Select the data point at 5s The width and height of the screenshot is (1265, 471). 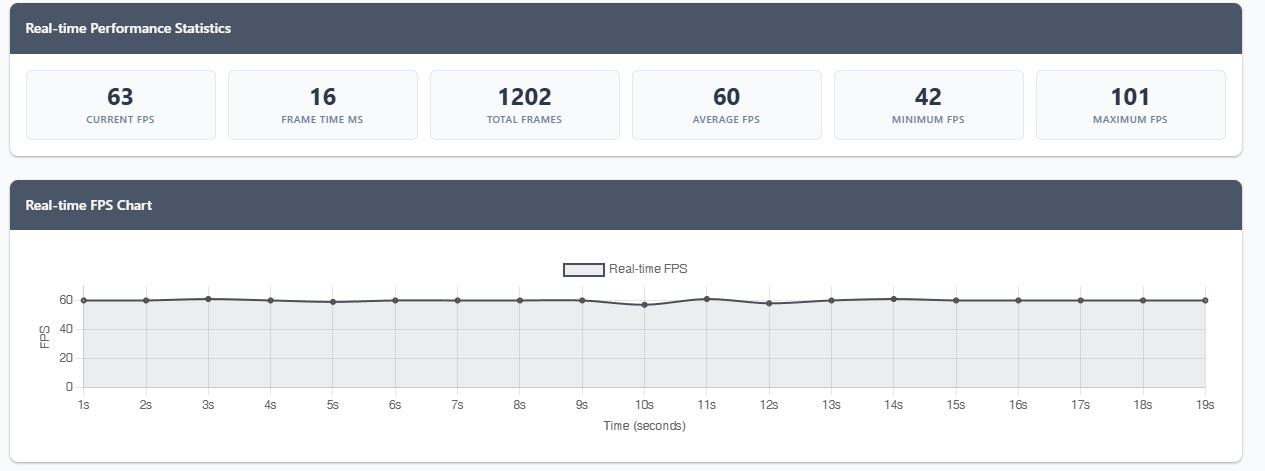[333, 302]
